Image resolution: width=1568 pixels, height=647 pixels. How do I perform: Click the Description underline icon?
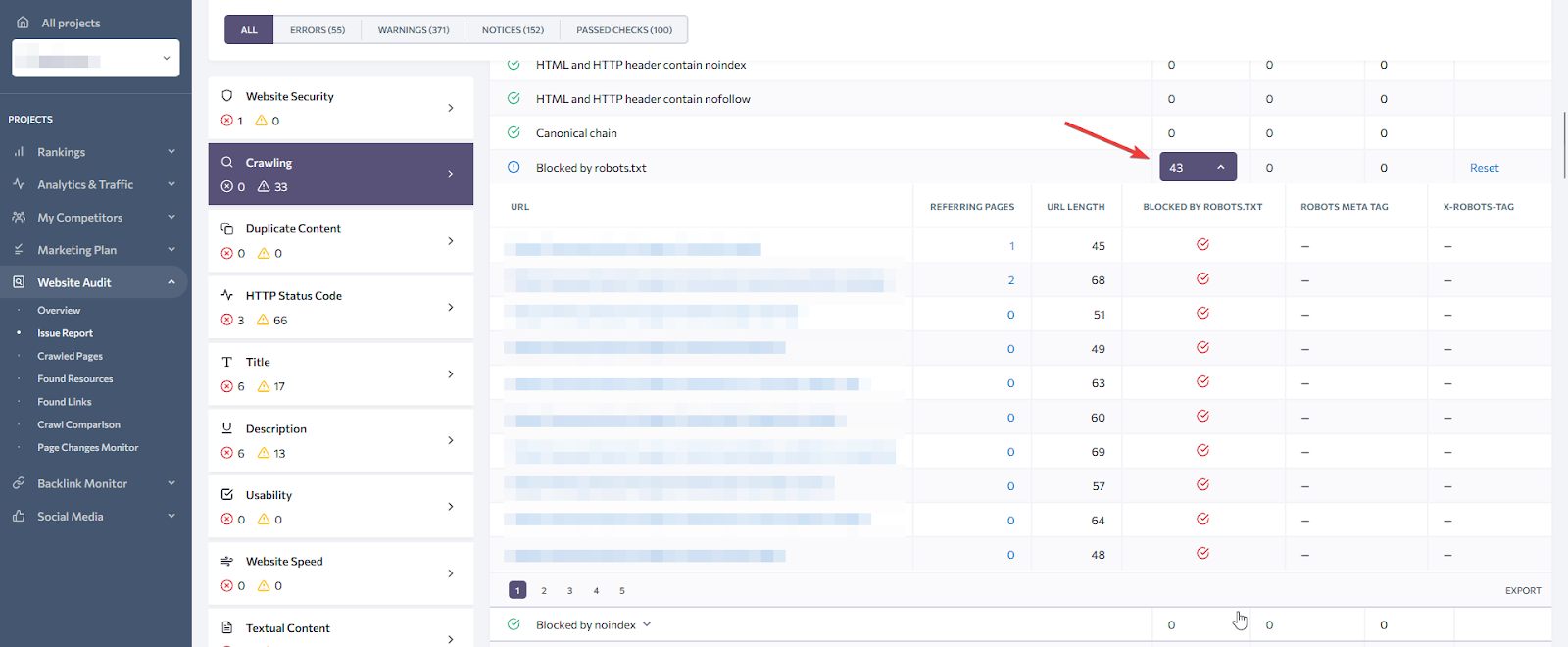[227, 428]
